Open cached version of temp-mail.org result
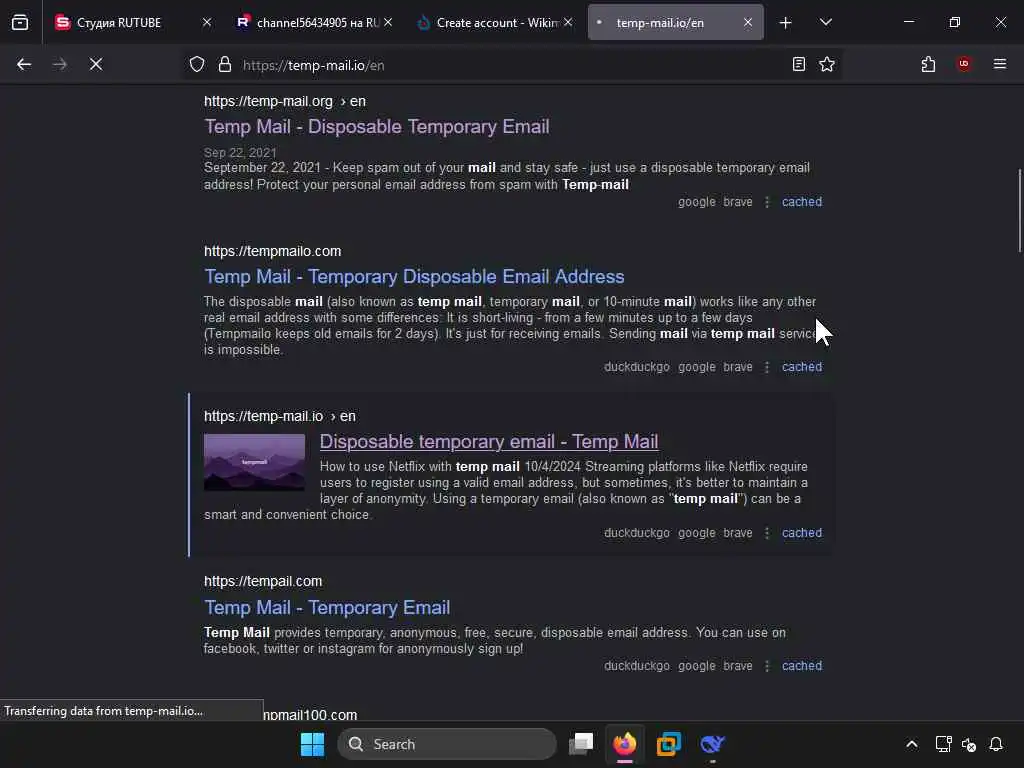The image size is (1024, 768). point(802,202)
